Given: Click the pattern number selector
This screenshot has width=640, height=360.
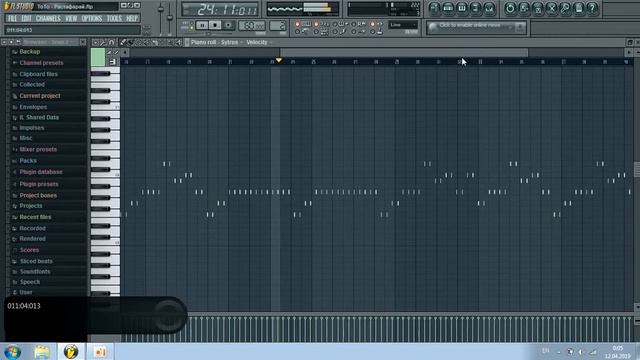Looking at the screenshot, I should pos(278,25).
